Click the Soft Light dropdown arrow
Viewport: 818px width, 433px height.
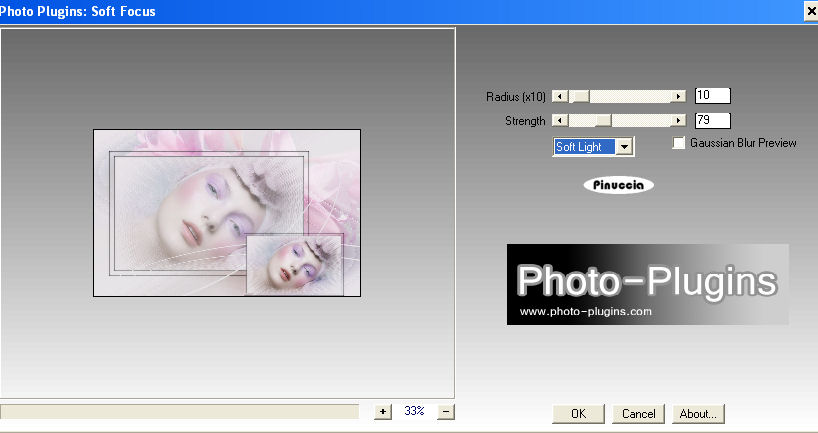pos(624,147)
